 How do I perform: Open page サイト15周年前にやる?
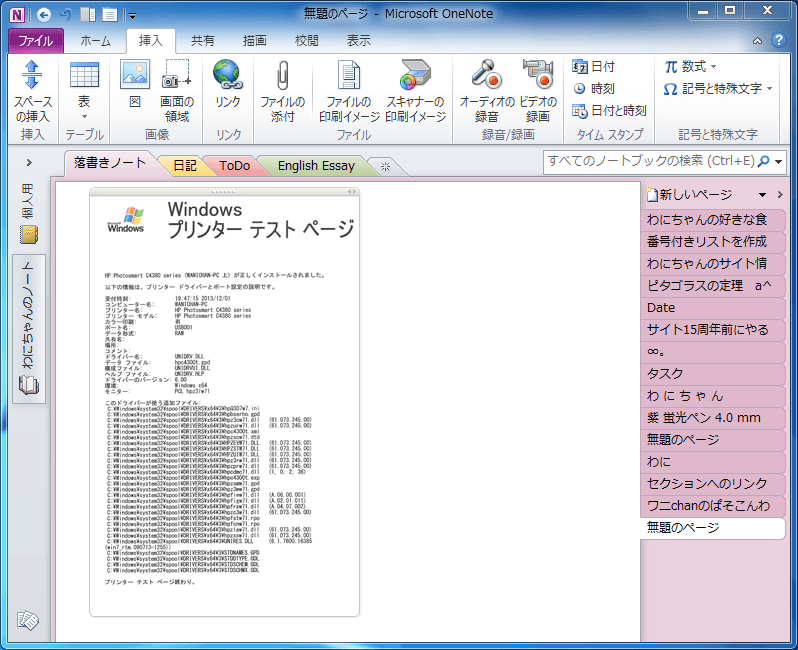[x=712, y=330]
